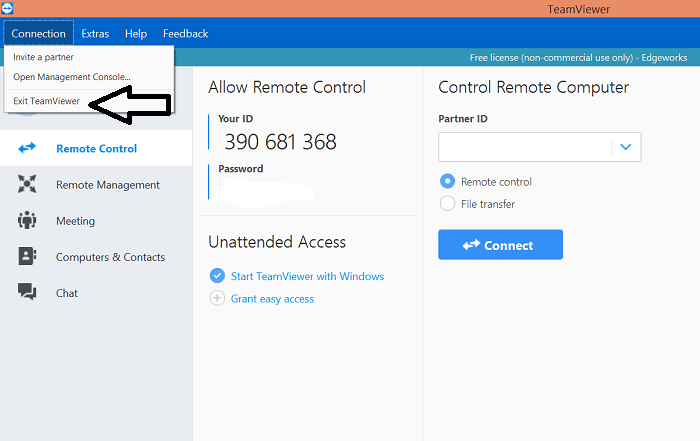Screen dimensions: 700x441
Task: Click the Start TeamViewer with Windows link
Action: 307,276
